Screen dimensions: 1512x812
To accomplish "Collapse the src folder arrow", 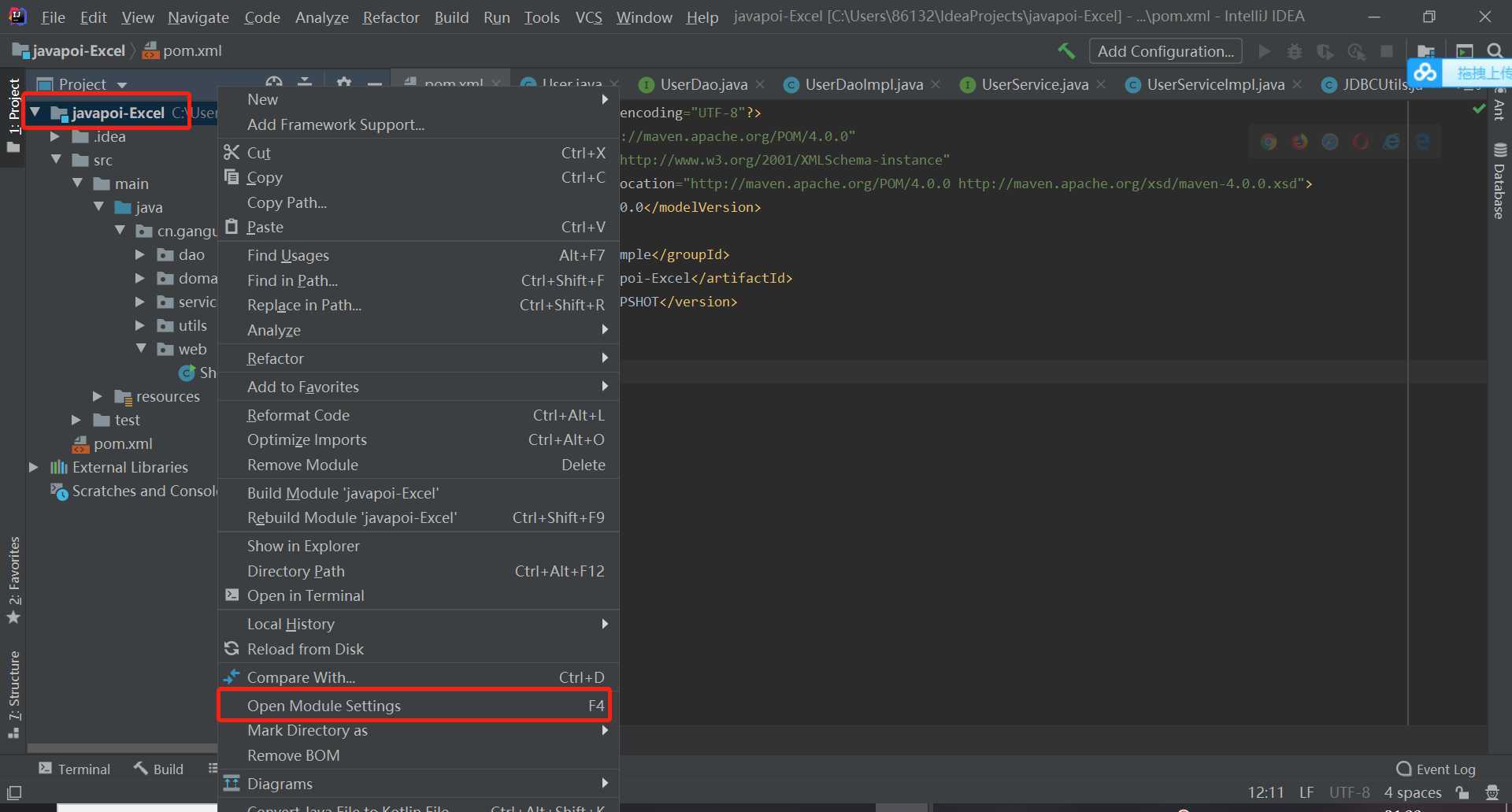I will [x=56, y=160].
